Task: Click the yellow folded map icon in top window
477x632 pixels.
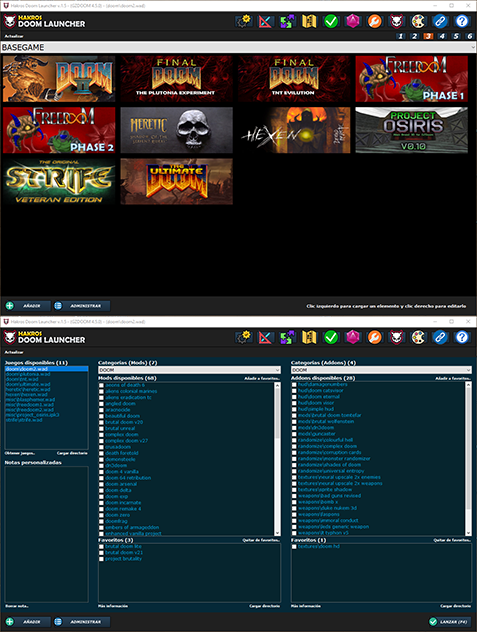Action: click(x=309, y=21)
